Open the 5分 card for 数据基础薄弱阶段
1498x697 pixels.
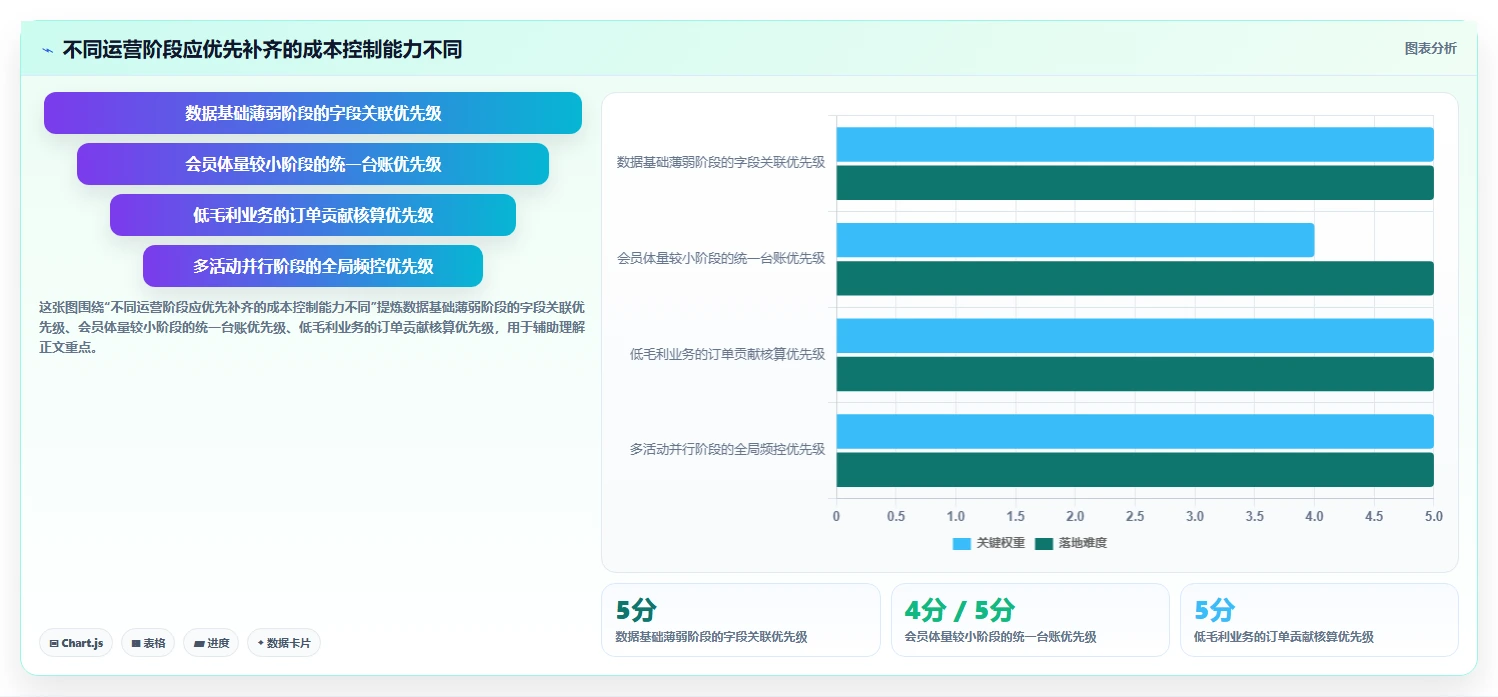(741, 620)
